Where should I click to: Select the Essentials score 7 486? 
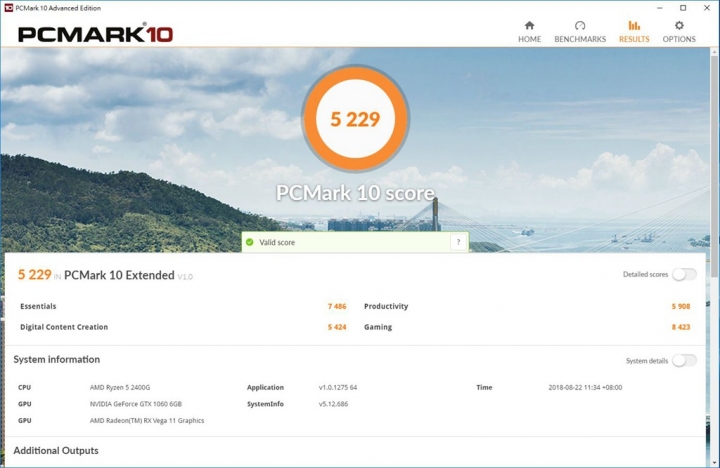pyautogui.click(x=337, y=306)
